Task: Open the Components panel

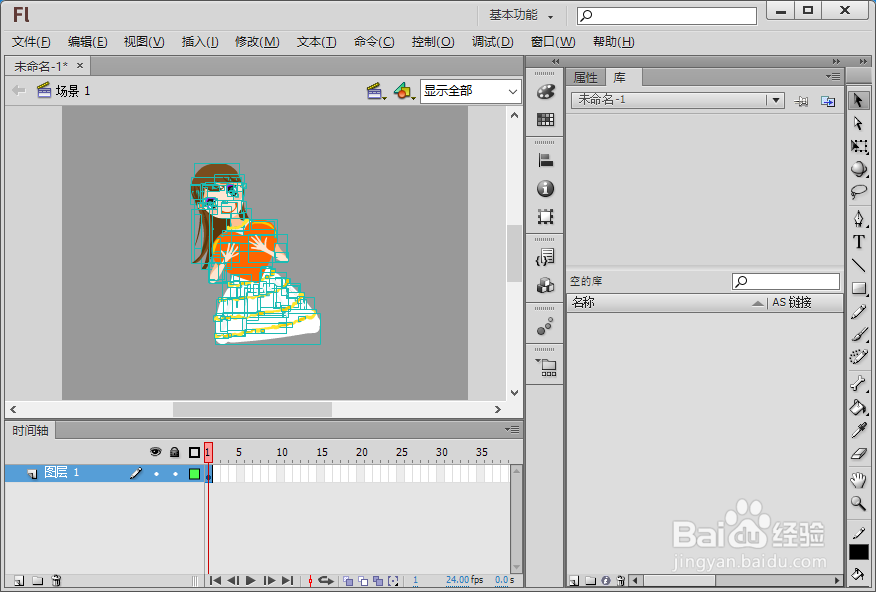Action: coord(545,285)
